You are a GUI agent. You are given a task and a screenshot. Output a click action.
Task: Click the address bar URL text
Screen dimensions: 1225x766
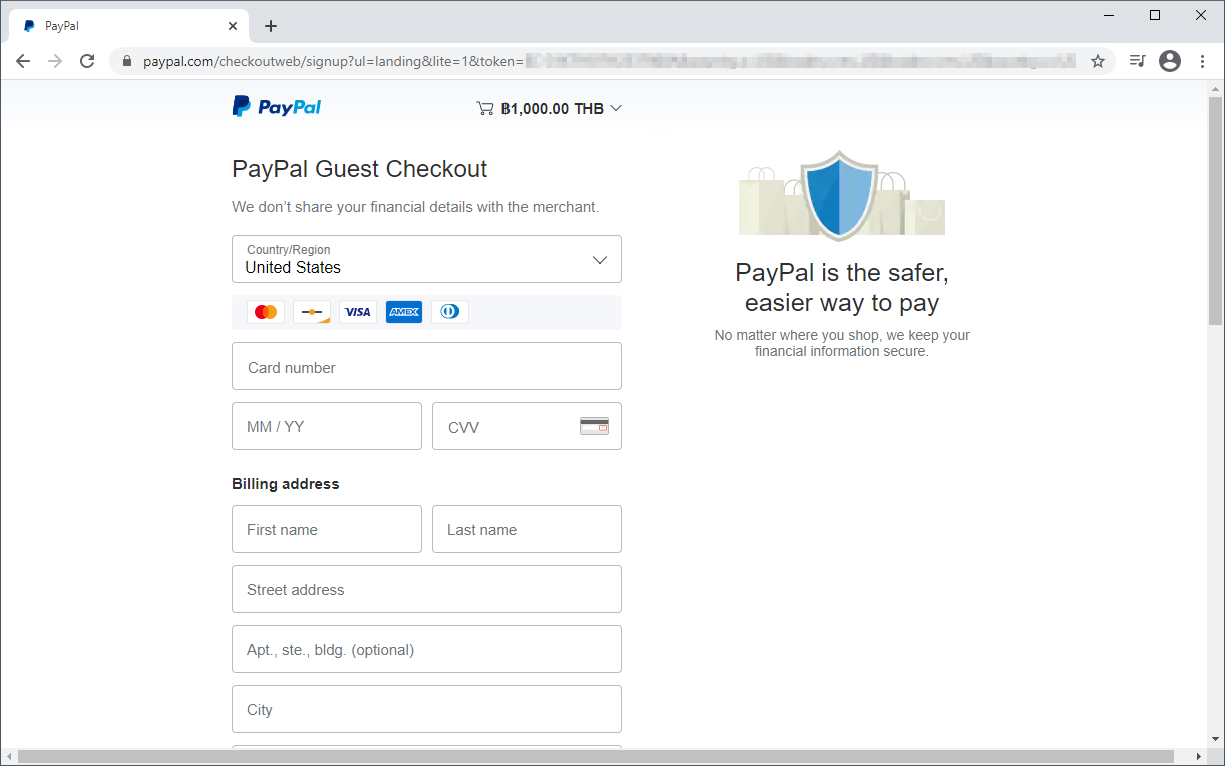[333, 61]
